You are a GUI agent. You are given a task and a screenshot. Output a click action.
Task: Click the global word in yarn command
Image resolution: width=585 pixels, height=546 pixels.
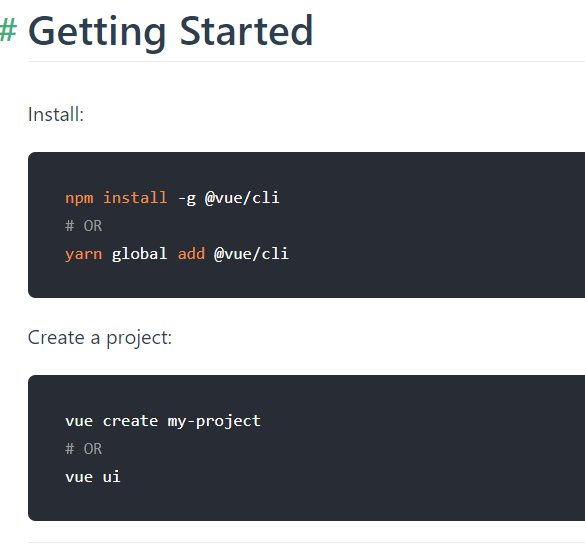point(140,254)
